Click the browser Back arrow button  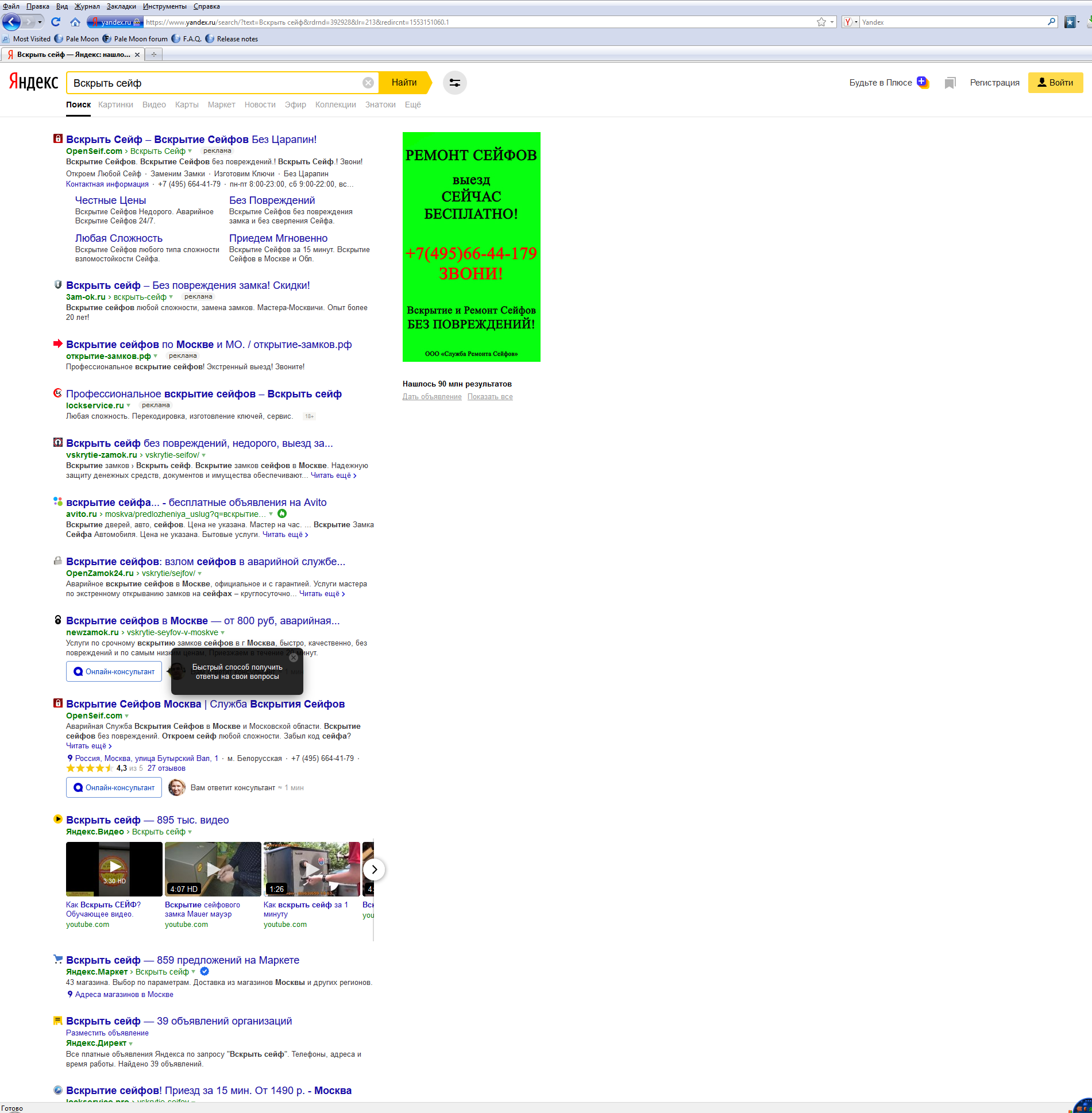tap(11, 22)
